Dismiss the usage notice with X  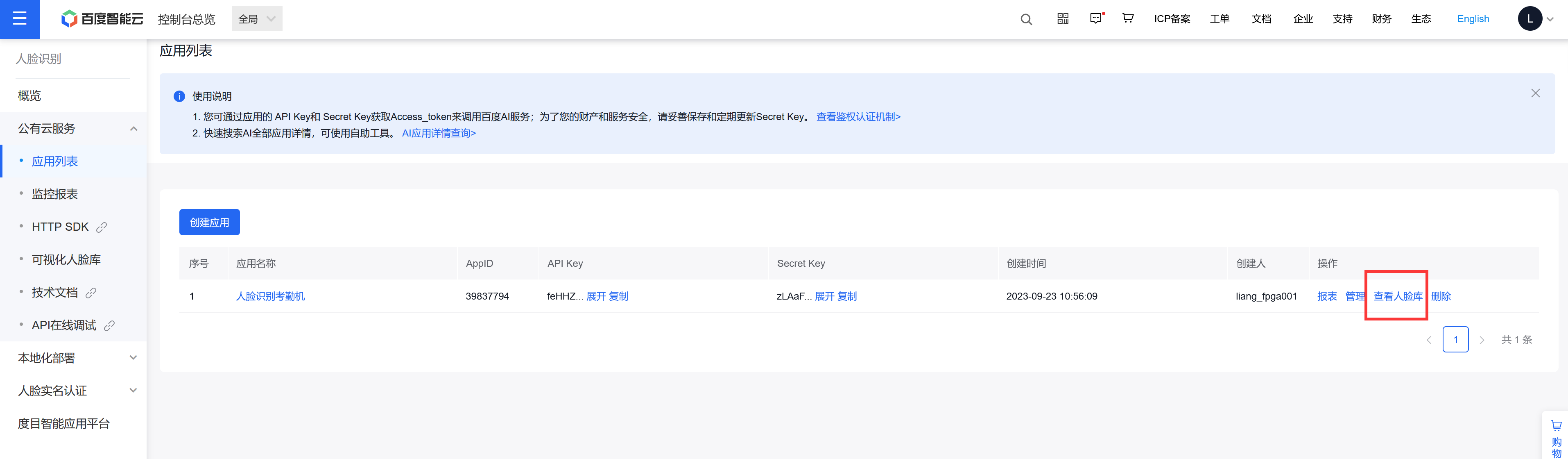click(x=1535, y=93)
